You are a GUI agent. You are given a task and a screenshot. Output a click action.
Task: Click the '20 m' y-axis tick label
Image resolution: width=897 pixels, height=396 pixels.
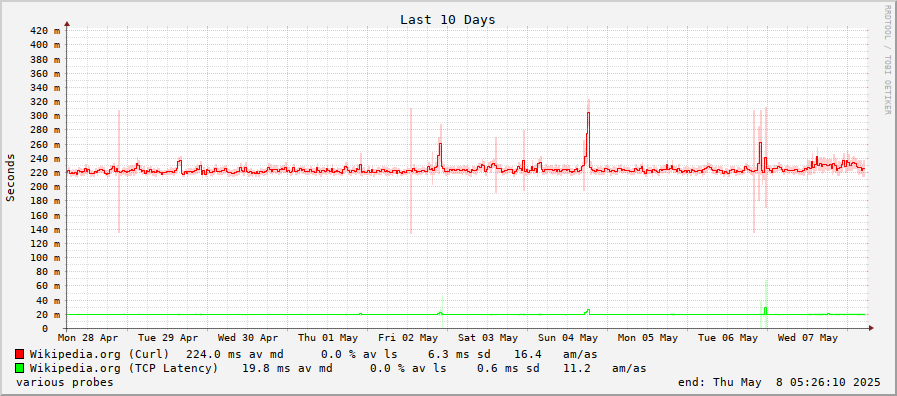tap(48, 314)
